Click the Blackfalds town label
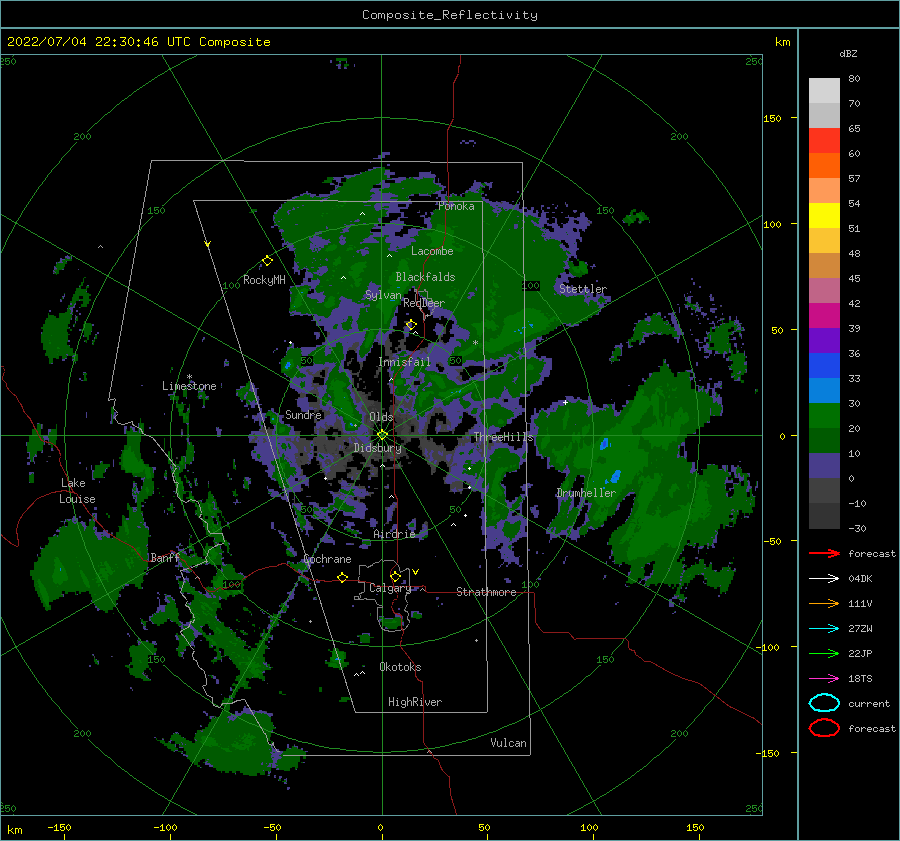The width and height of the screenshot is (900, 841). coord(425,277)
